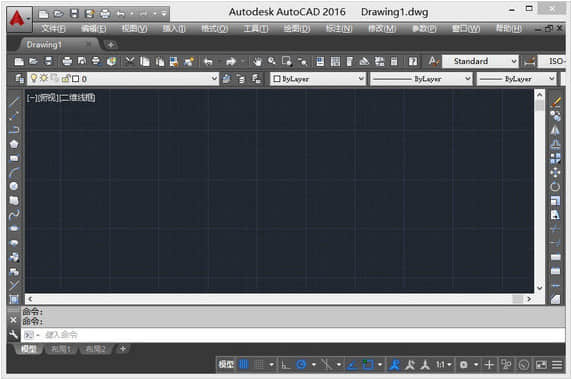Toggle snap mode in status bar
Viewport: 572px width, 379px height.
(259, 364)
